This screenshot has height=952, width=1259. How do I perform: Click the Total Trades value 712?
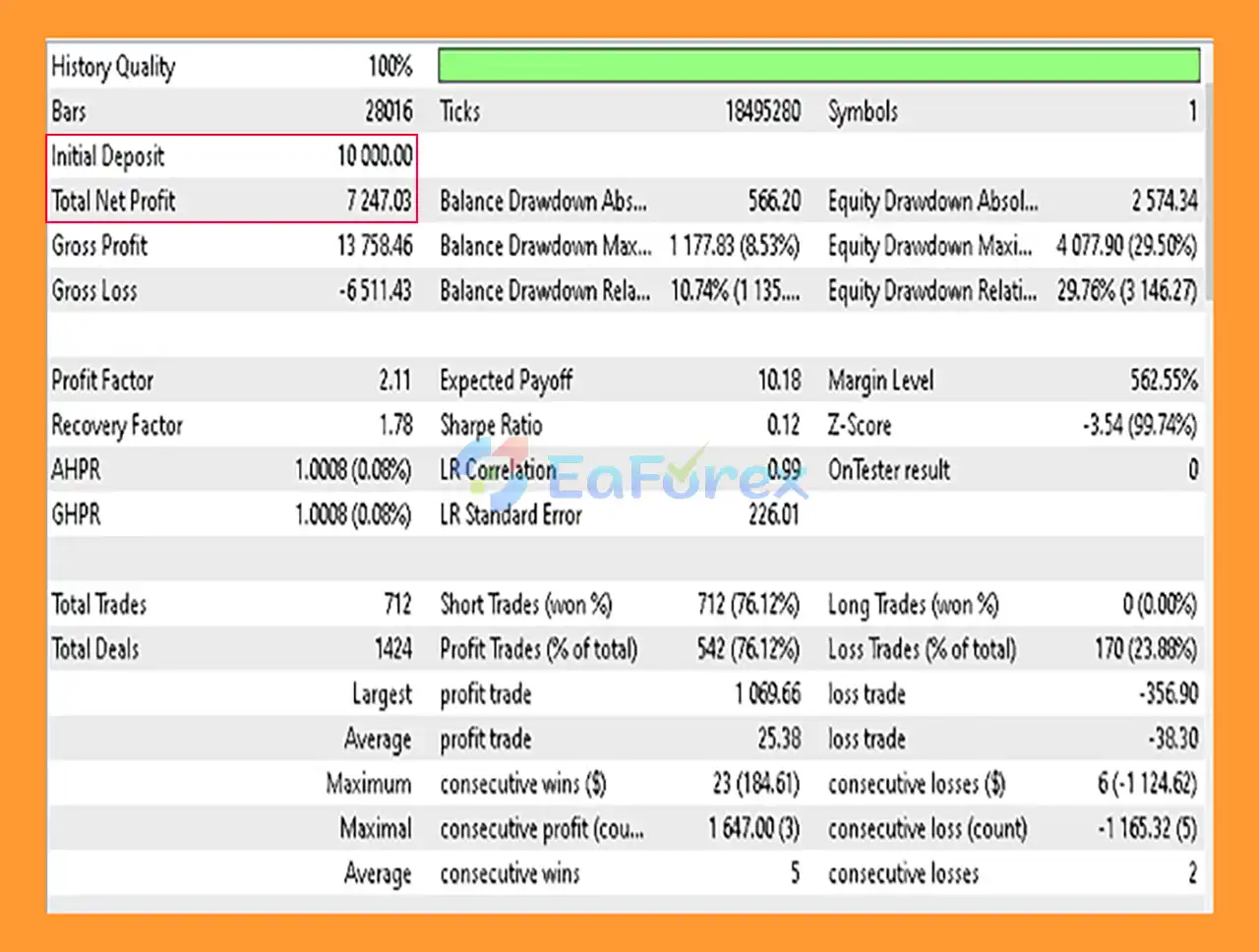click(398, 604)
